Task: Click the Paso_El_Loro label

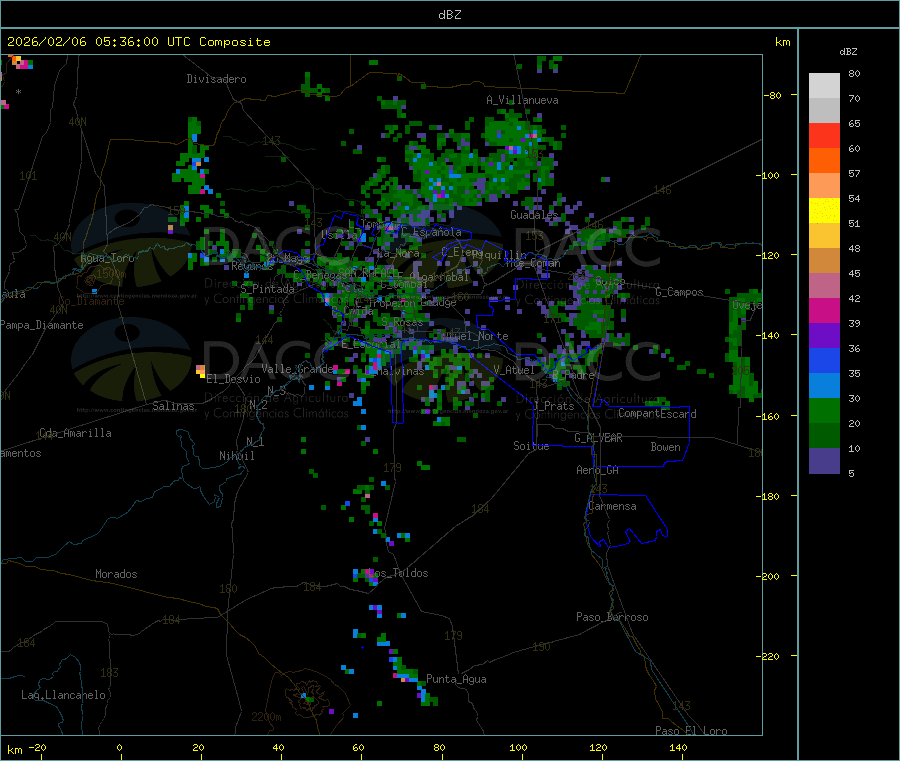Action: (x=692, y=731)
